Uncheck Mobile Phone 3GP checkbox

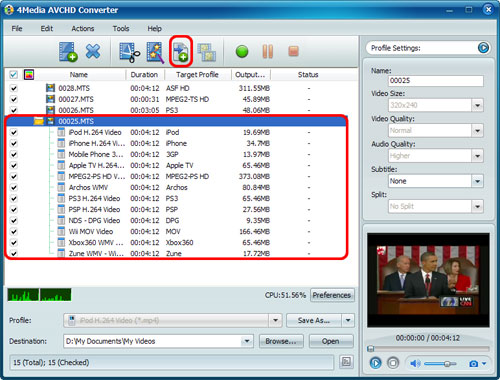(x=14, y=154)
